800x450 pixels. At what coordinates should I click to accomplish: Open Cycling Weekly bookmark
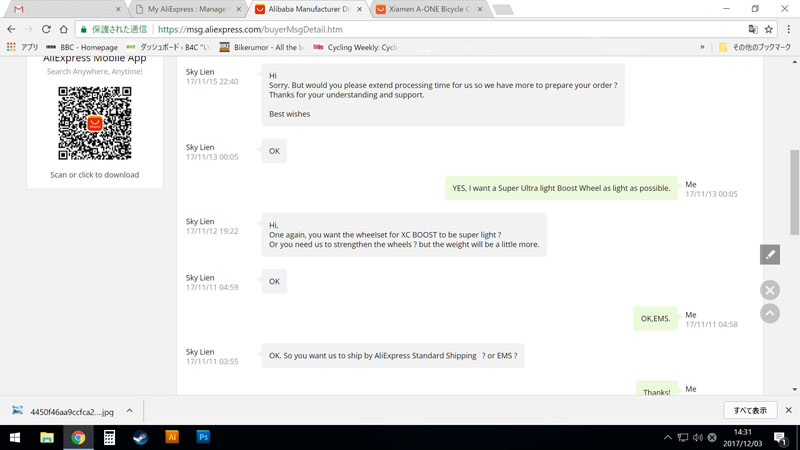356,47
